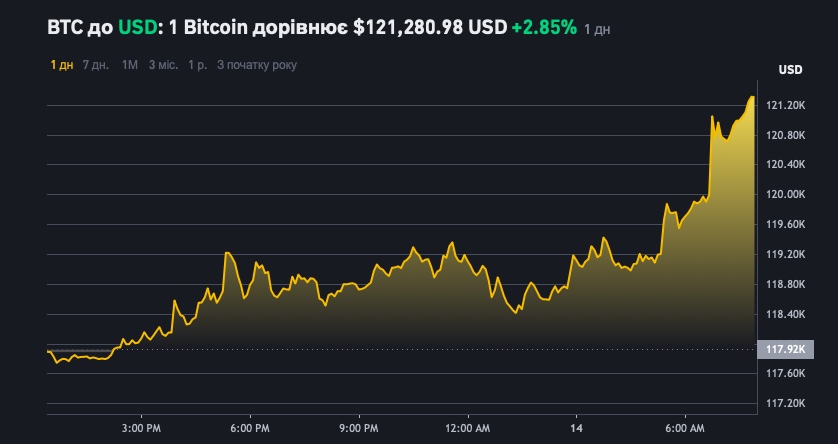
Task: Click the 117.92K price tag on axis
Action: point(786,349)
